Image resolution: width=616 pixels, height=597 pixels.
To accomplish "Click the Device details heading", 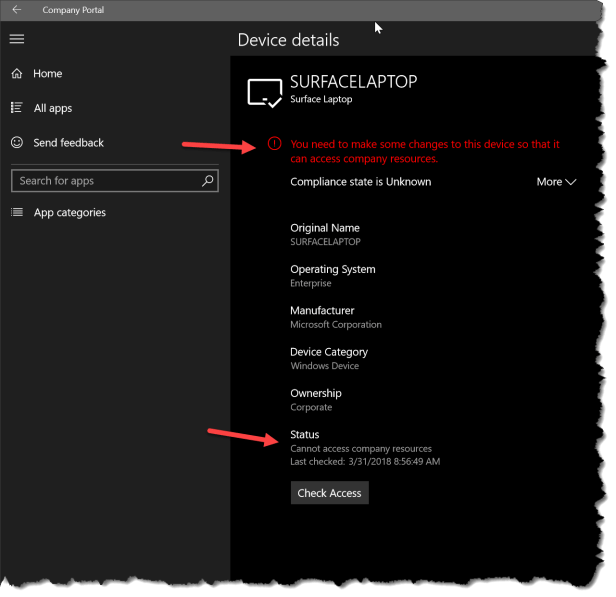I will (288, 40).
